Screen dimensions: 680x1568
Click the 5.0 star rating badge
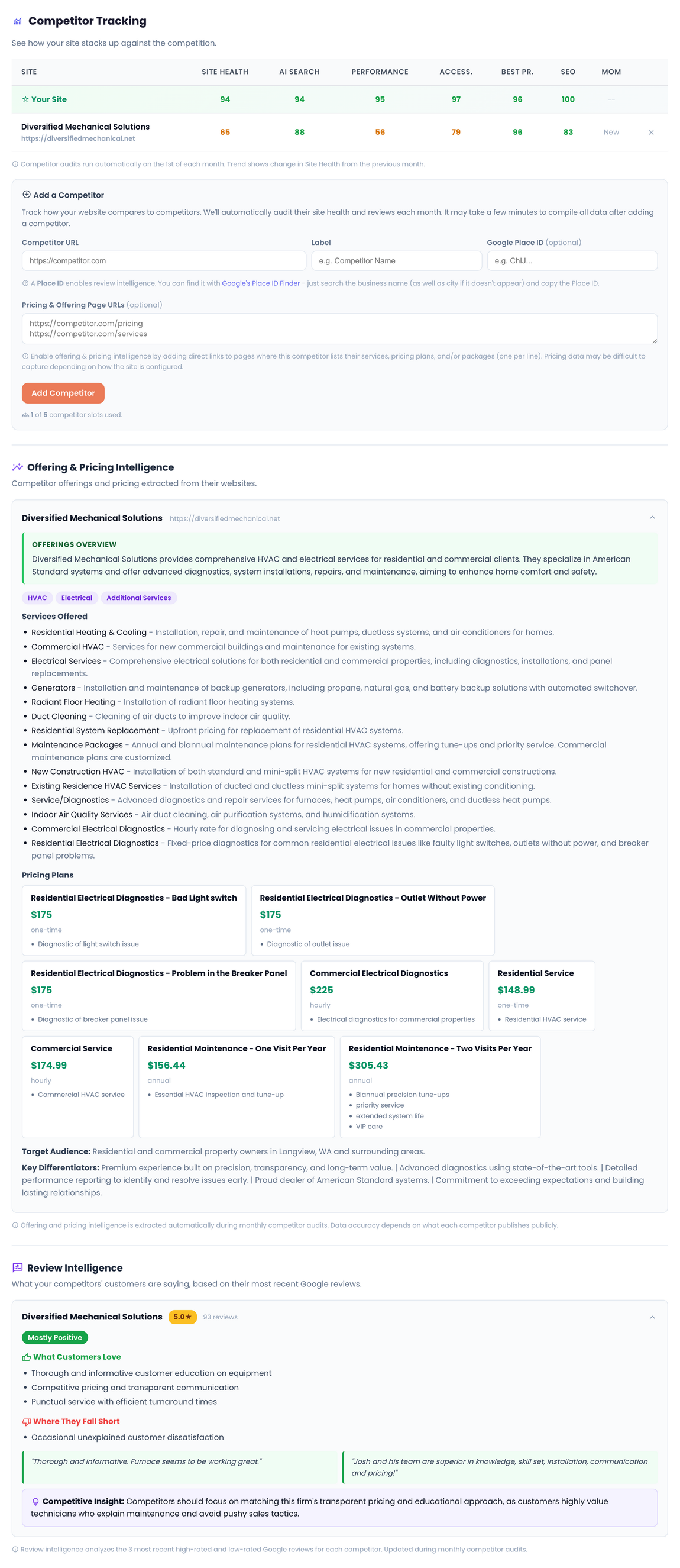182,1317
